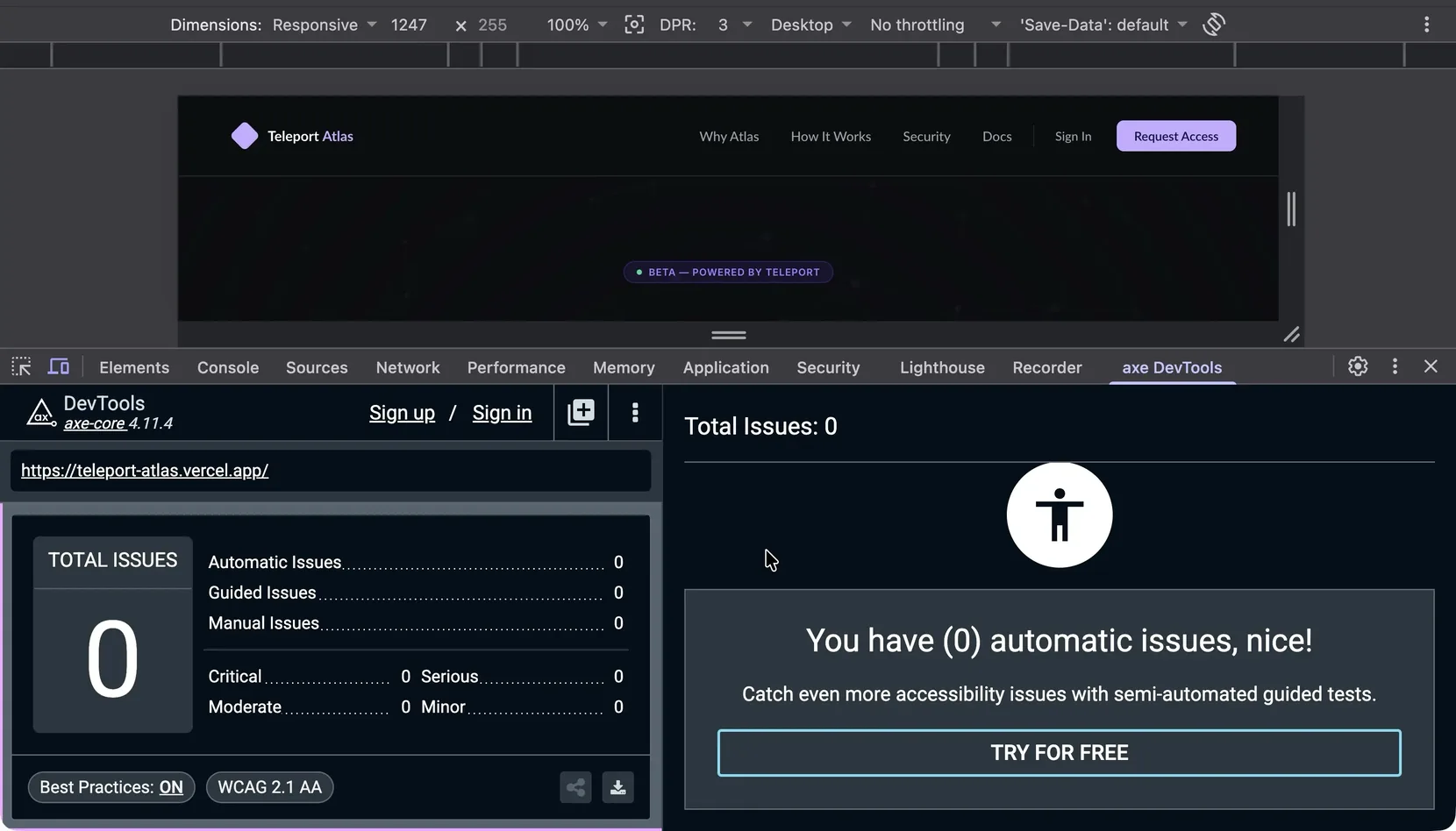Screen dimensions: 1456x831
Task: Switch to the Elements tab
Action: click(134, 367)
